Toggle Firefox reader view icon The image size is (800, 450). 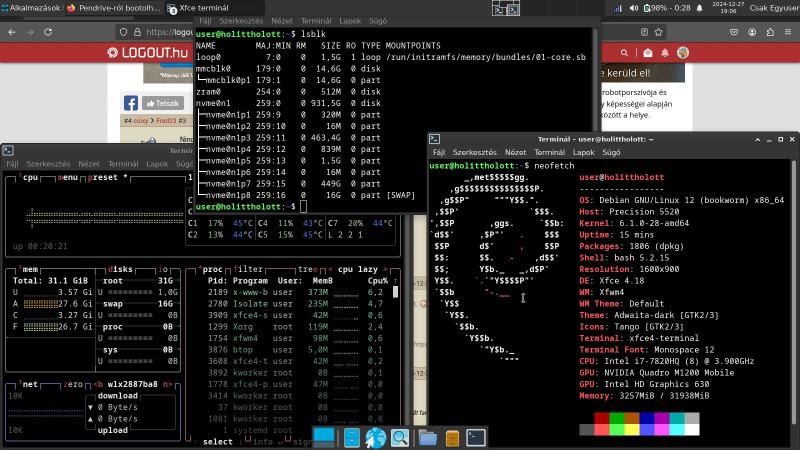click(x=644, y=32)
